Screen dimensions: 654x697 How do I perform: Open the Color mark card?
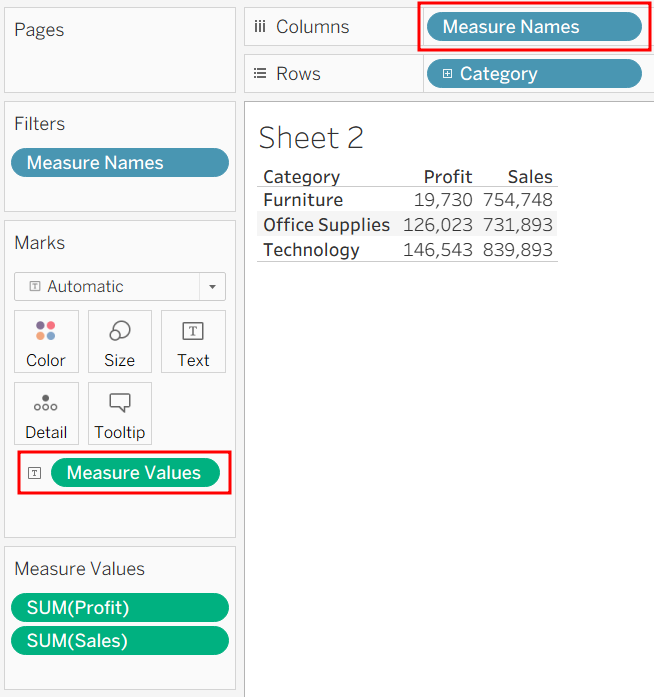coord(46,341)
